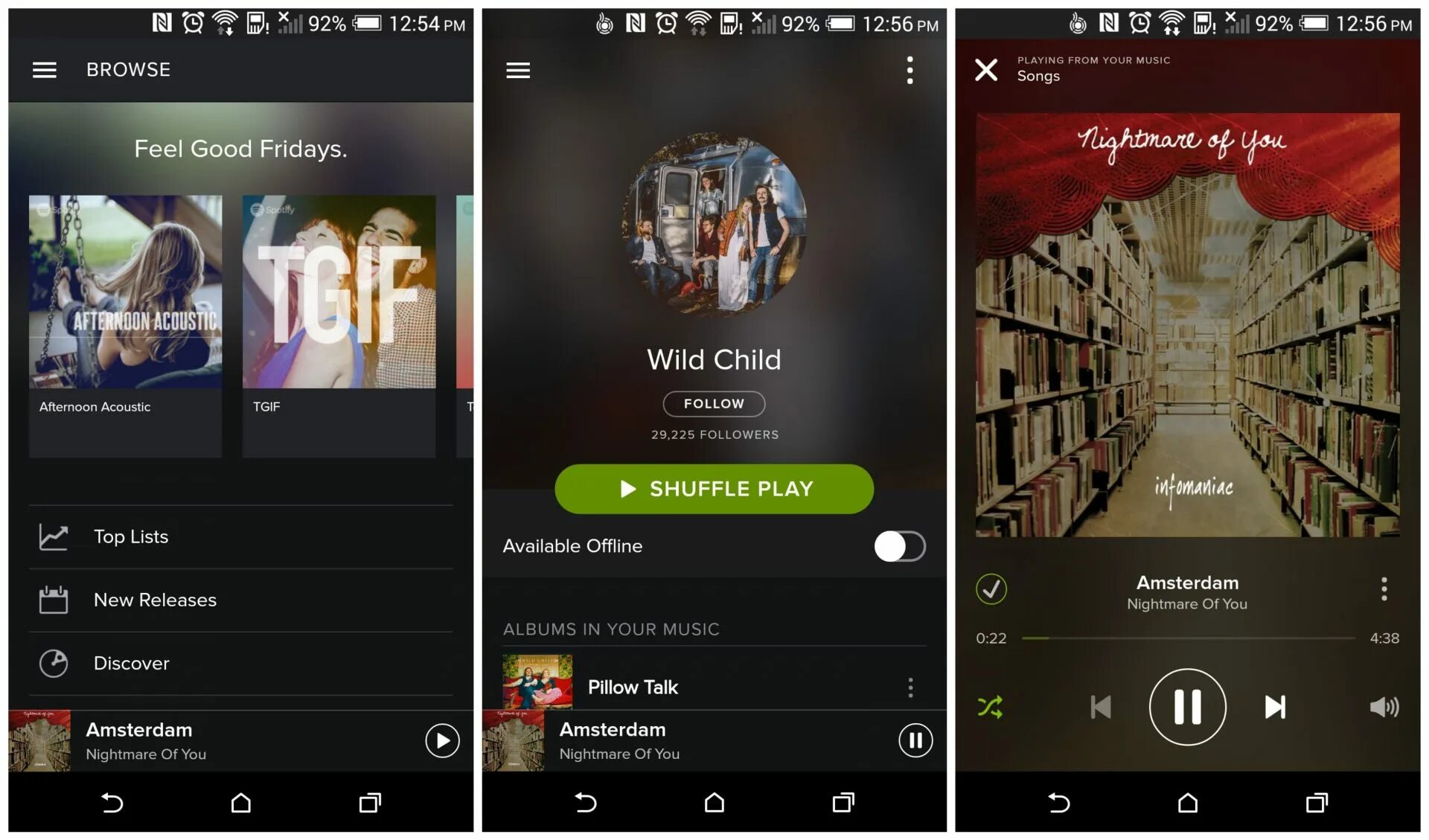Toggle follow status for Wild Child artist
Image resolution: width=1429 pixels, height=840 pixels.
[x=714, y=403]
